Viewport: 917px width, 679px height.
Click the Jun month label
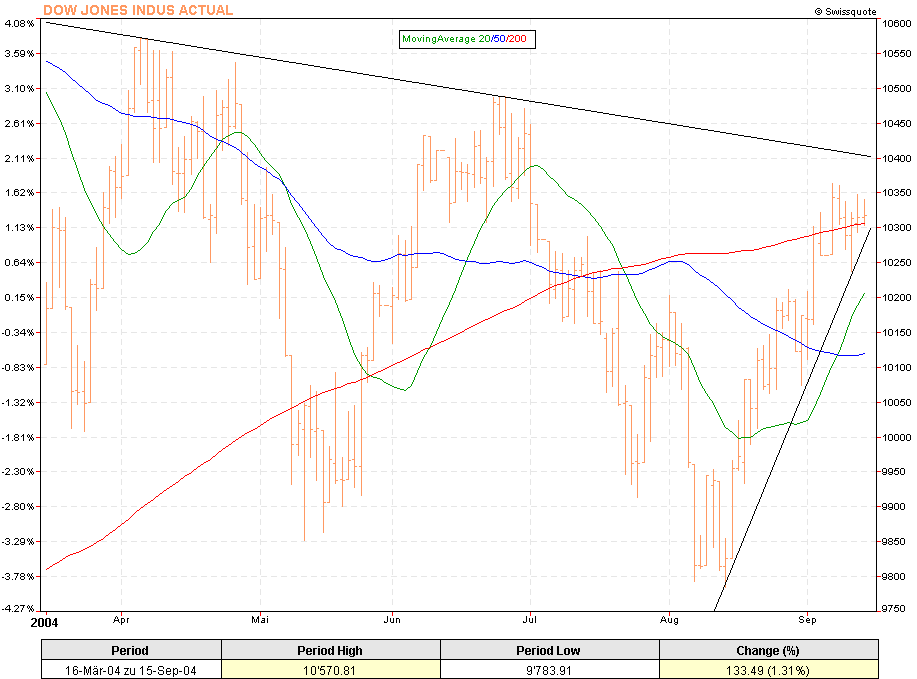pyautogui.click(x=392, y=620)
